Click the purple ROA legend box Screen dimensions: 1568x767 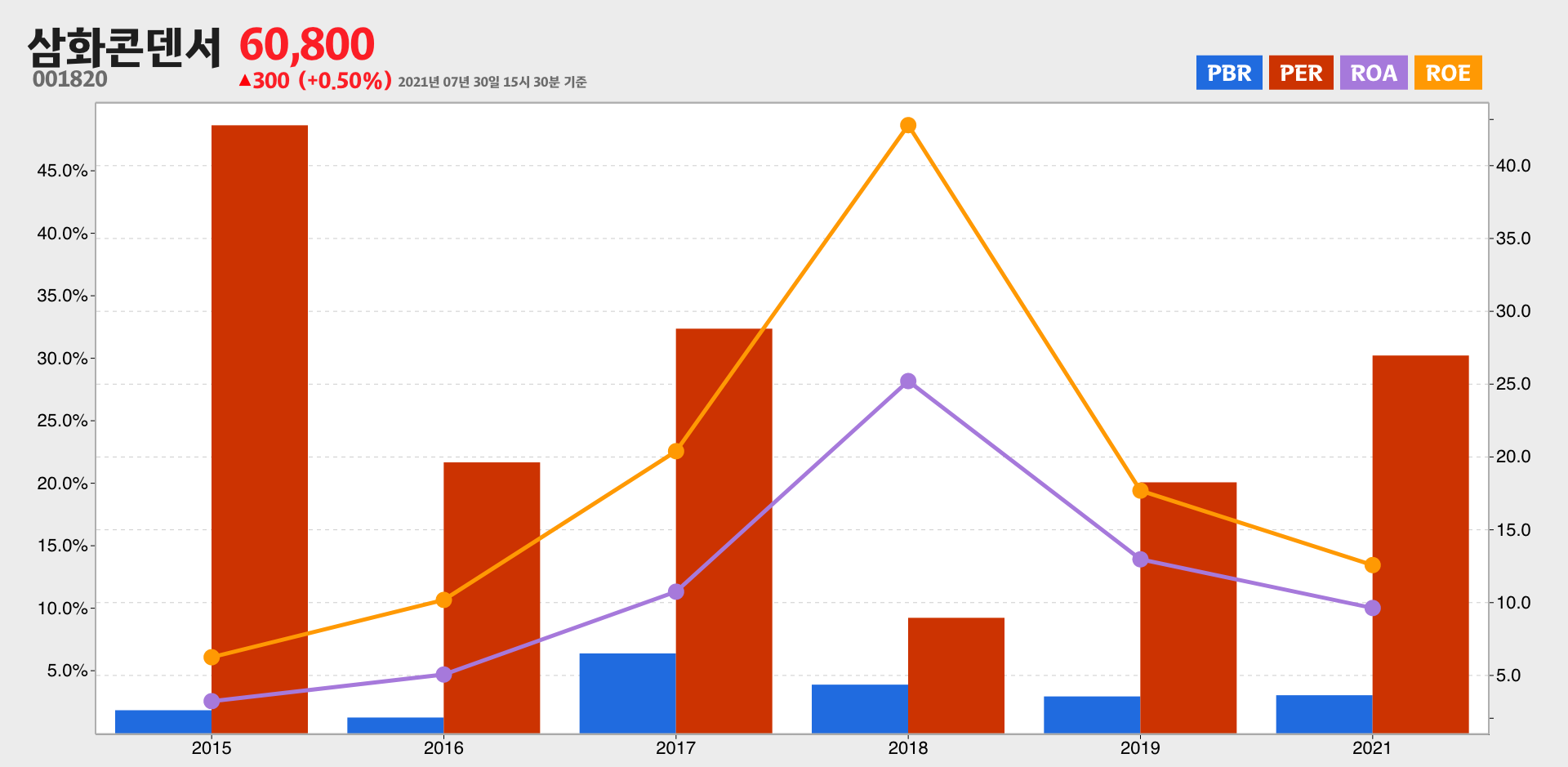1374,73
